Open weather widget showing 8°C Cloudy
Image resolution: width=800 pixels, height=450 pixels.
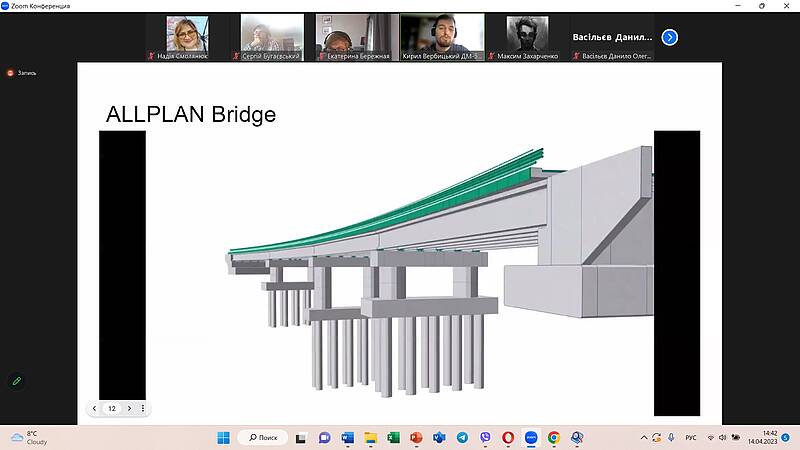click(x=29, y=438)
